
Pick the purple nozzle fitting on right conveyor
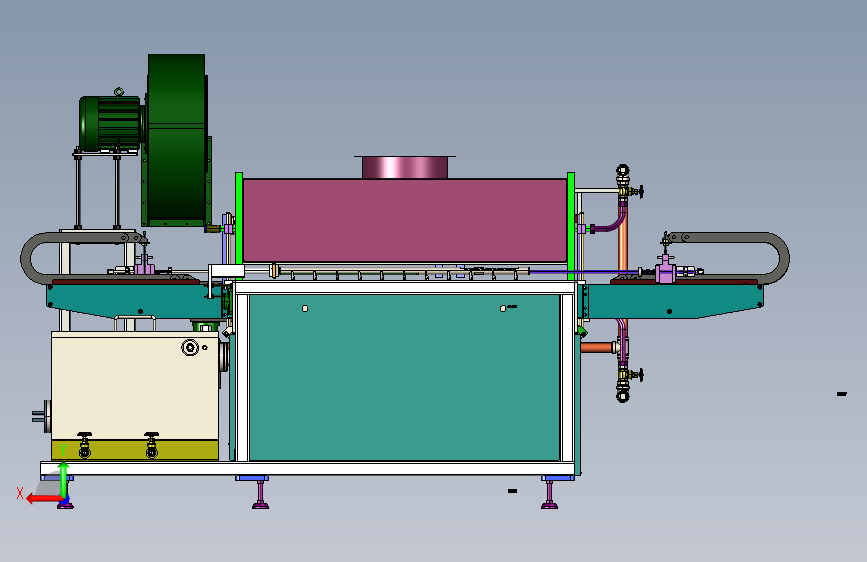coord(665,271)
